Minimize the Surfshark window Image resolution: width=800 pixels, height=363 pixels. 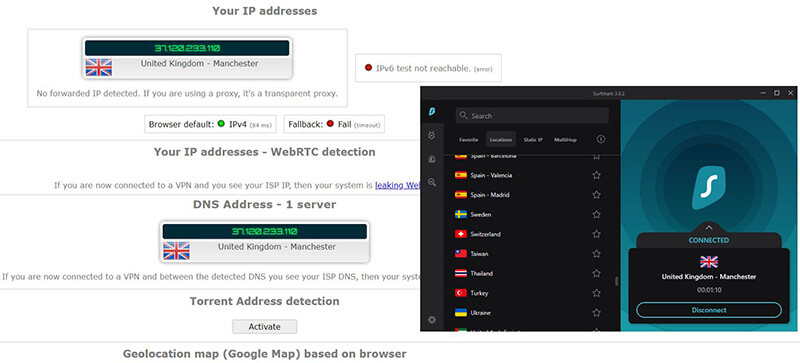(763, 93)
